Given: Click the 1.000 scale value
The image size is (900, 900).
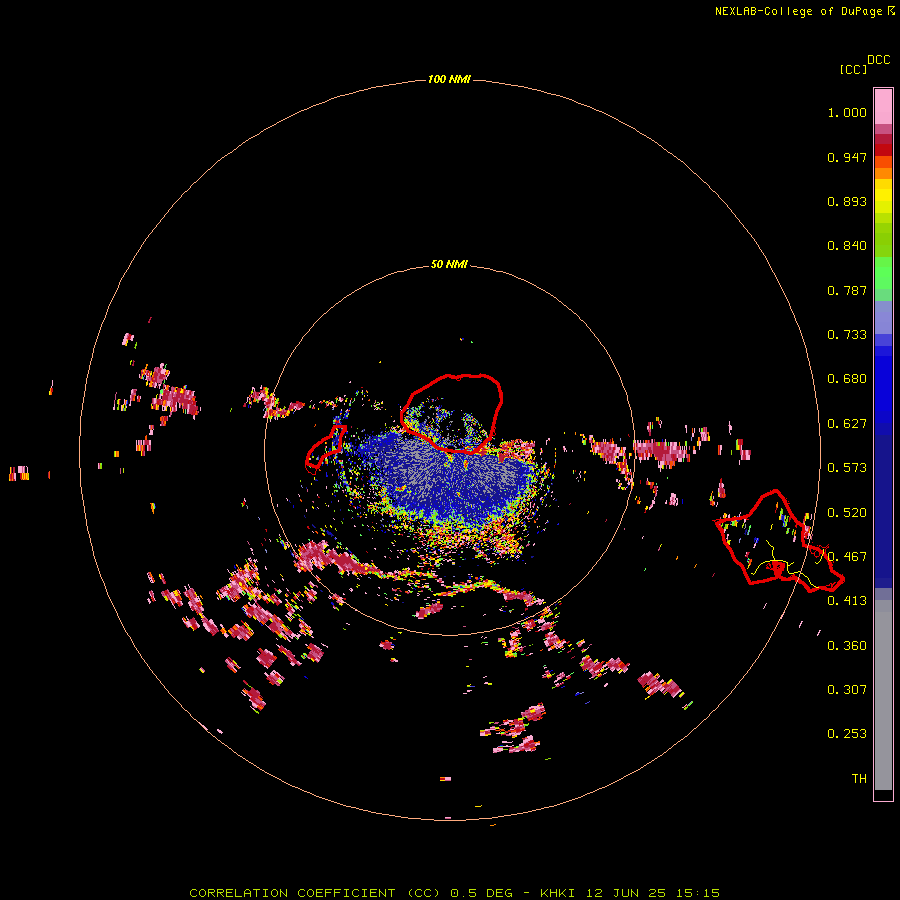Looking at the screenshot, I should point(847,112).
